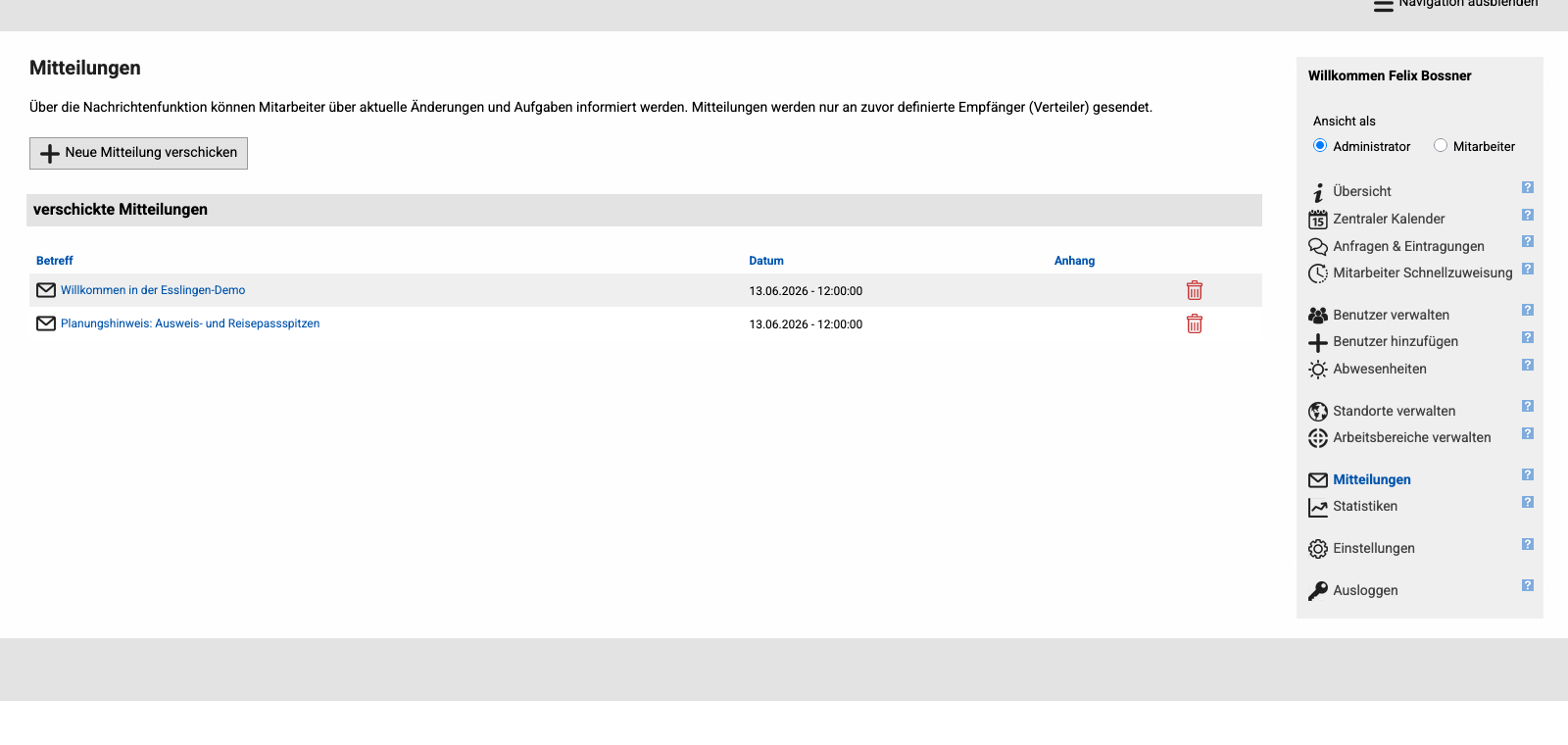
Task: Open help for Standorte verwalten
Action: [1527, 406]
